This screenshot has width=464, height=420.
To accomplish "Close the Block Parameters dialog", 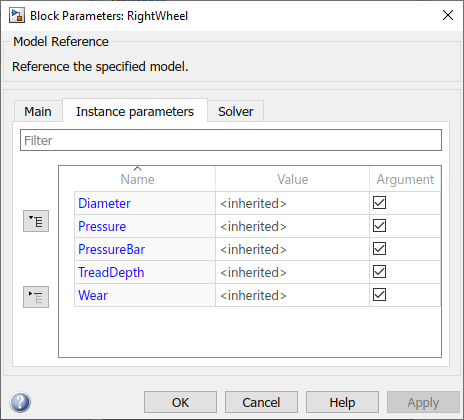I will [x=448, y=15].
